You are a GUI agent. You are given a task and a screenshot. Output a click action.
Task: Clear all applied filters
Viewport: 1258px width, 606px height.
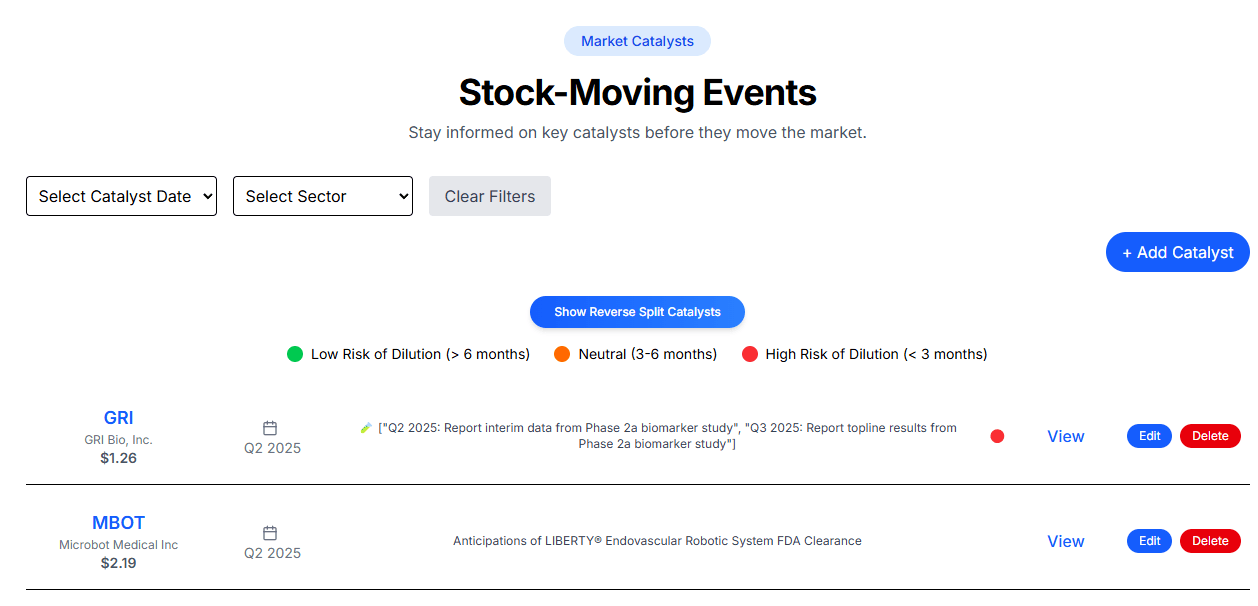(490, 196)
